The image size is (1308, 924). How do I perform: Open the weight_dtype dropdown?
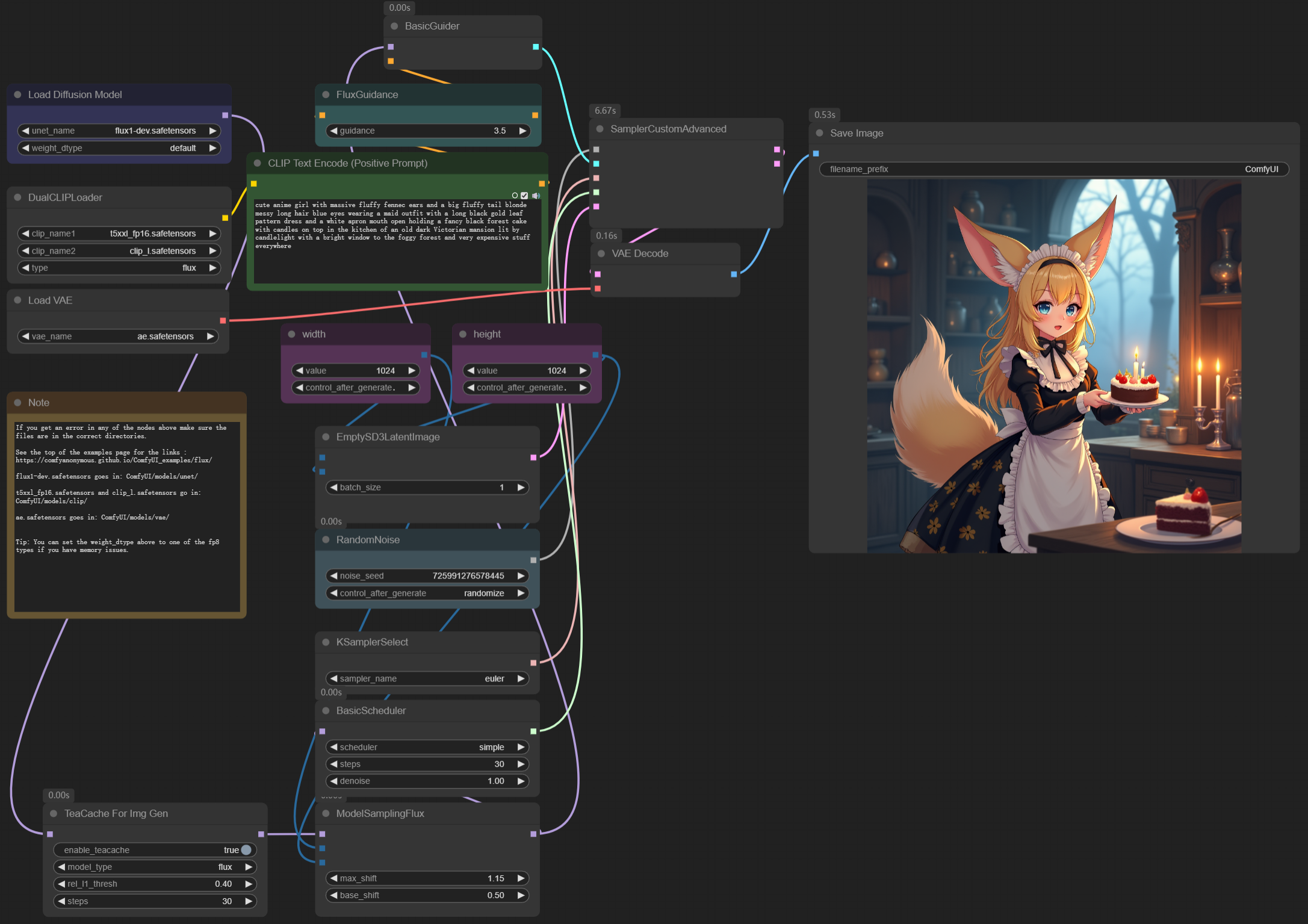(119, 148)
